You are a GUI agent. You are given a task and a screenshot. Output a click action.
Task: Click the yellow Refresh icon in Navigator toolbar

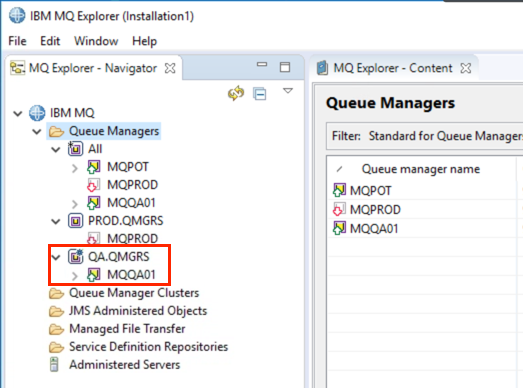tap(236, 93)
